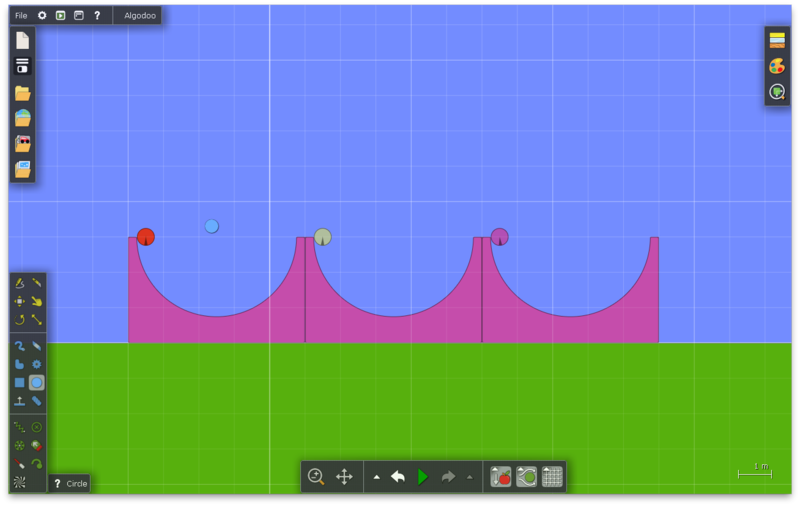Create a new scene with the blank page icon
The image size is (800, 506).
(x=22, y=40)
